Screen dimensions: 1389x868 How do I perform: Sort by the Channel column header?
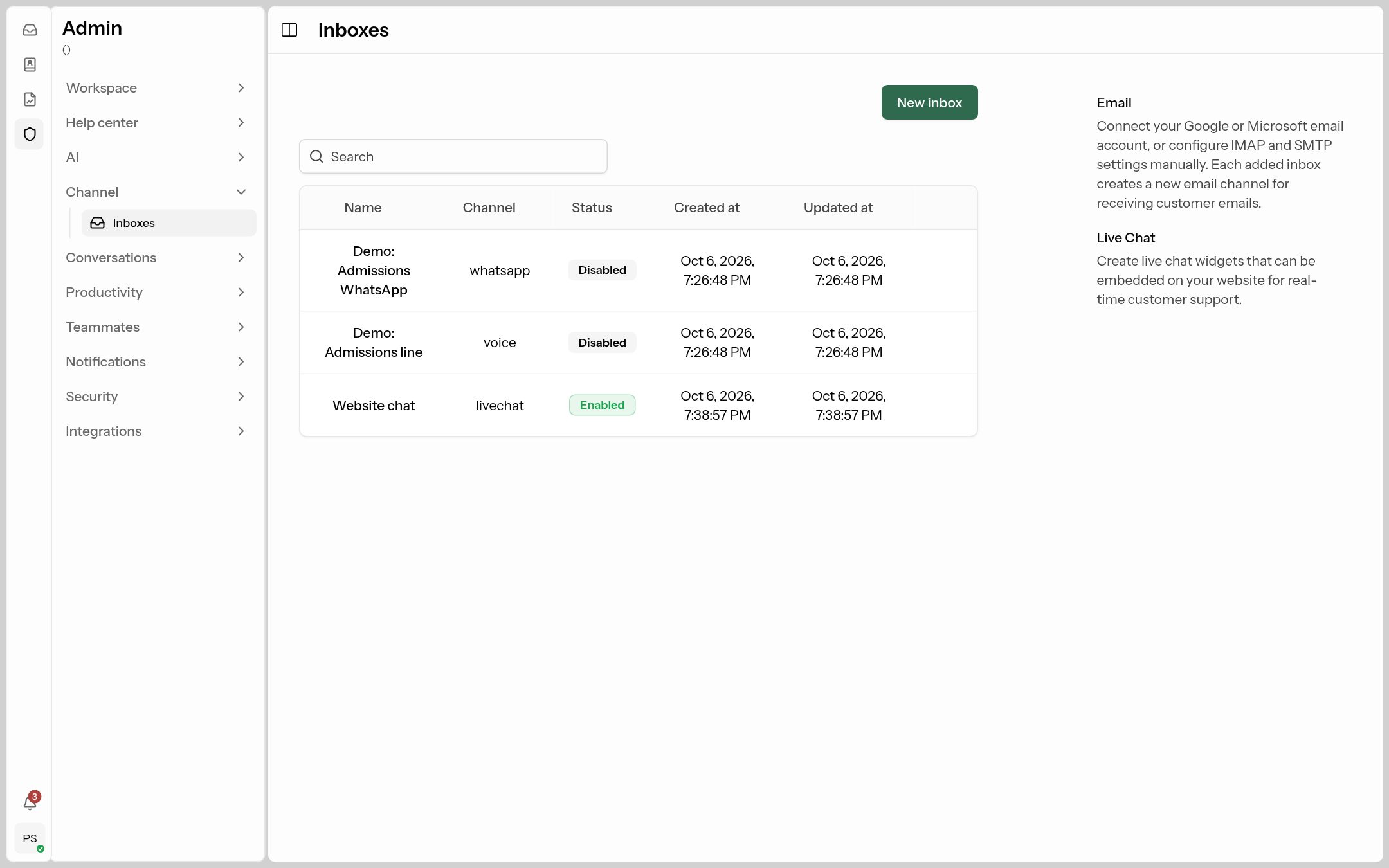click(489, 207)
